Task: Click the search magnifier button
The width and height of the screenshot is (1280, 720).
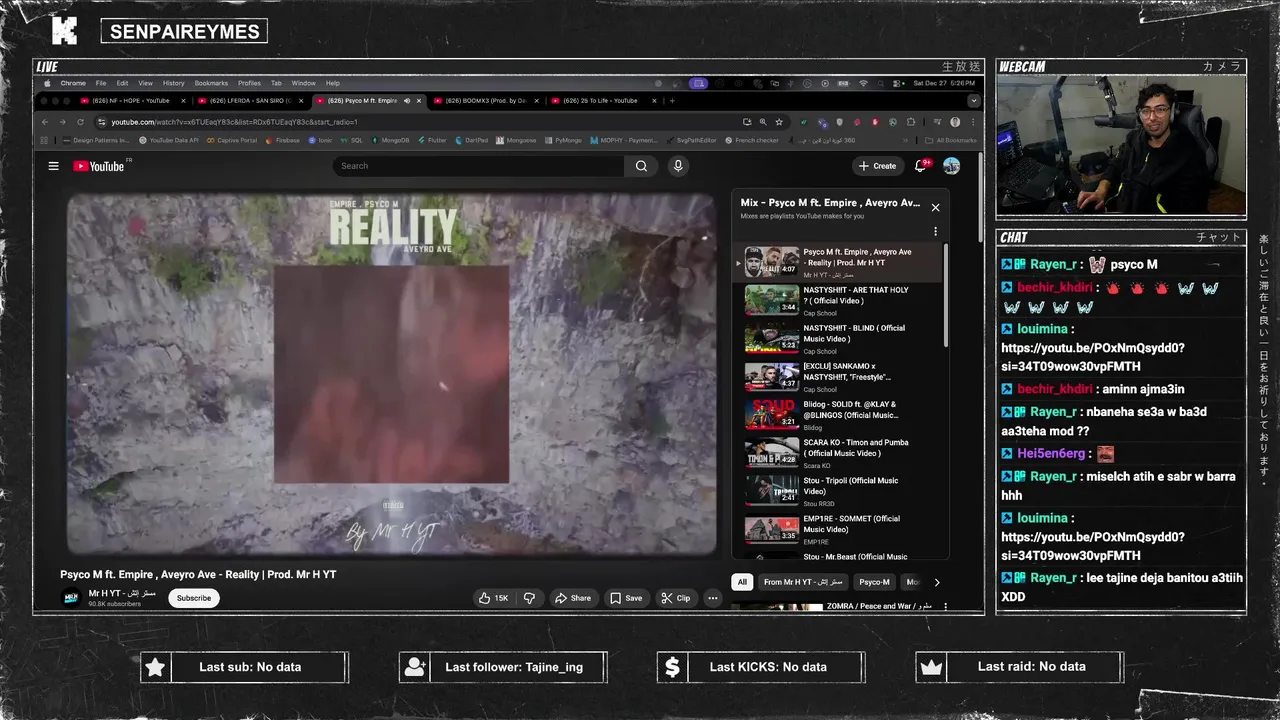Action: point(641,166)
